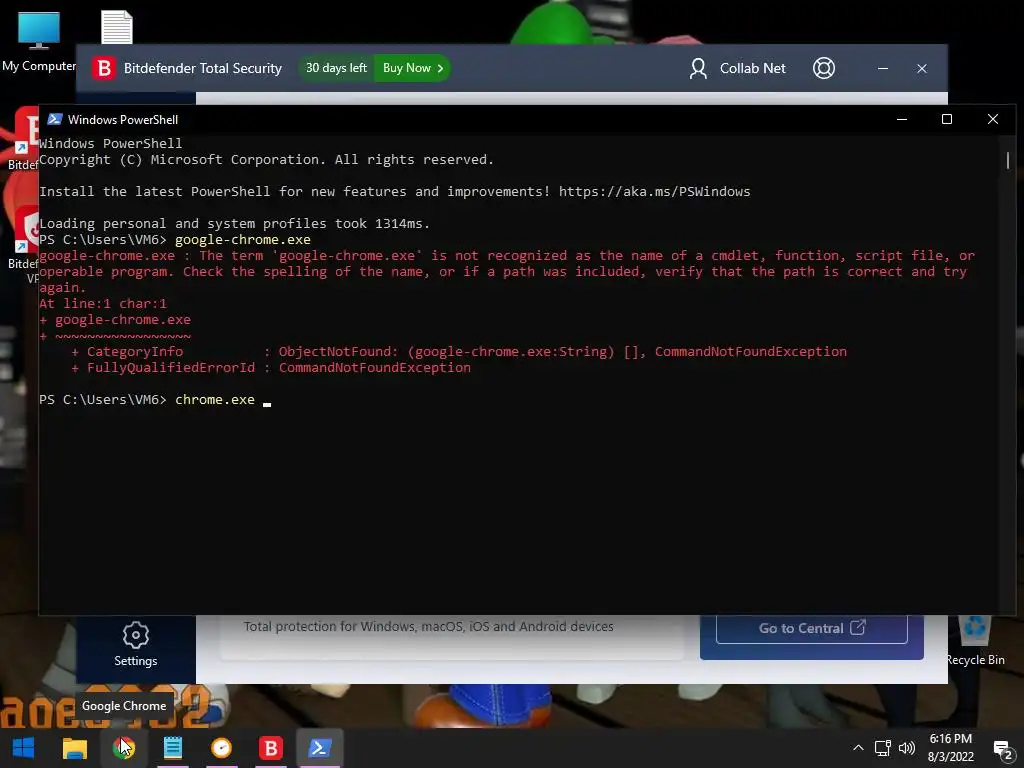
Task: Click the 'Loading personal and system profiles' line
Action: tap(234, 223)
